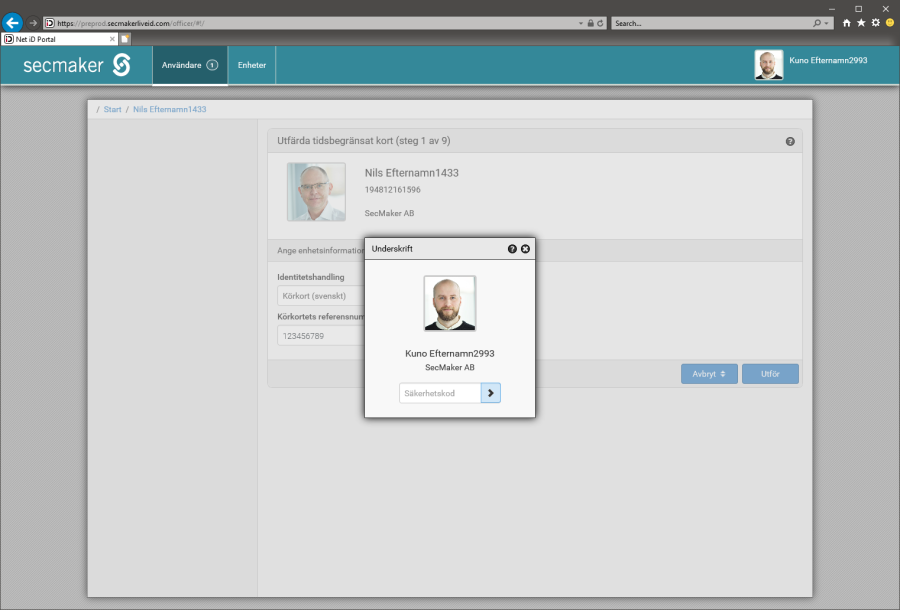This screenshot has height=610, width=900.
Task: Click the Start breadcrumb link
Action: tap(113, 109)
